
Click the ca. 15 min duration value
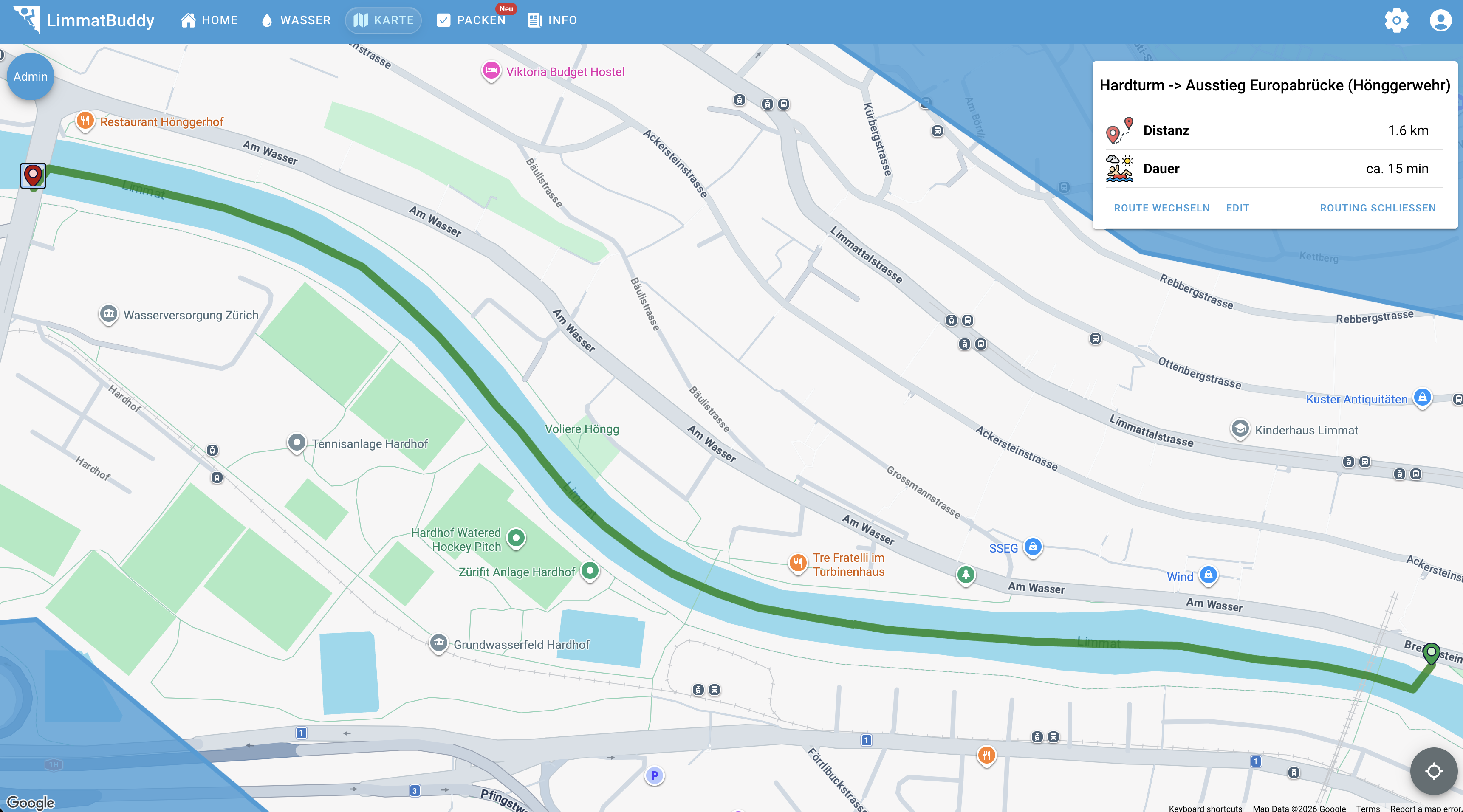(x=1397, y=169)
